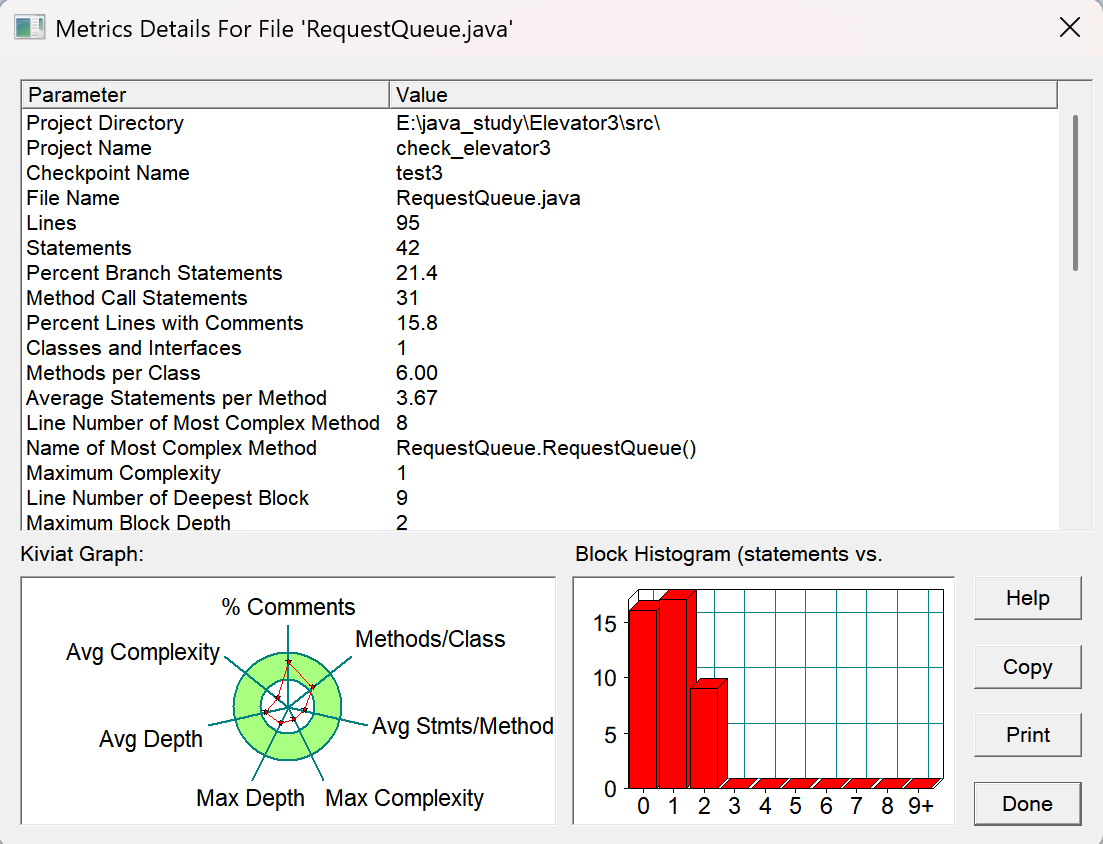Screen dimensions: 1103x844
Task: Click the % Comments axis label
Action: 288,607
